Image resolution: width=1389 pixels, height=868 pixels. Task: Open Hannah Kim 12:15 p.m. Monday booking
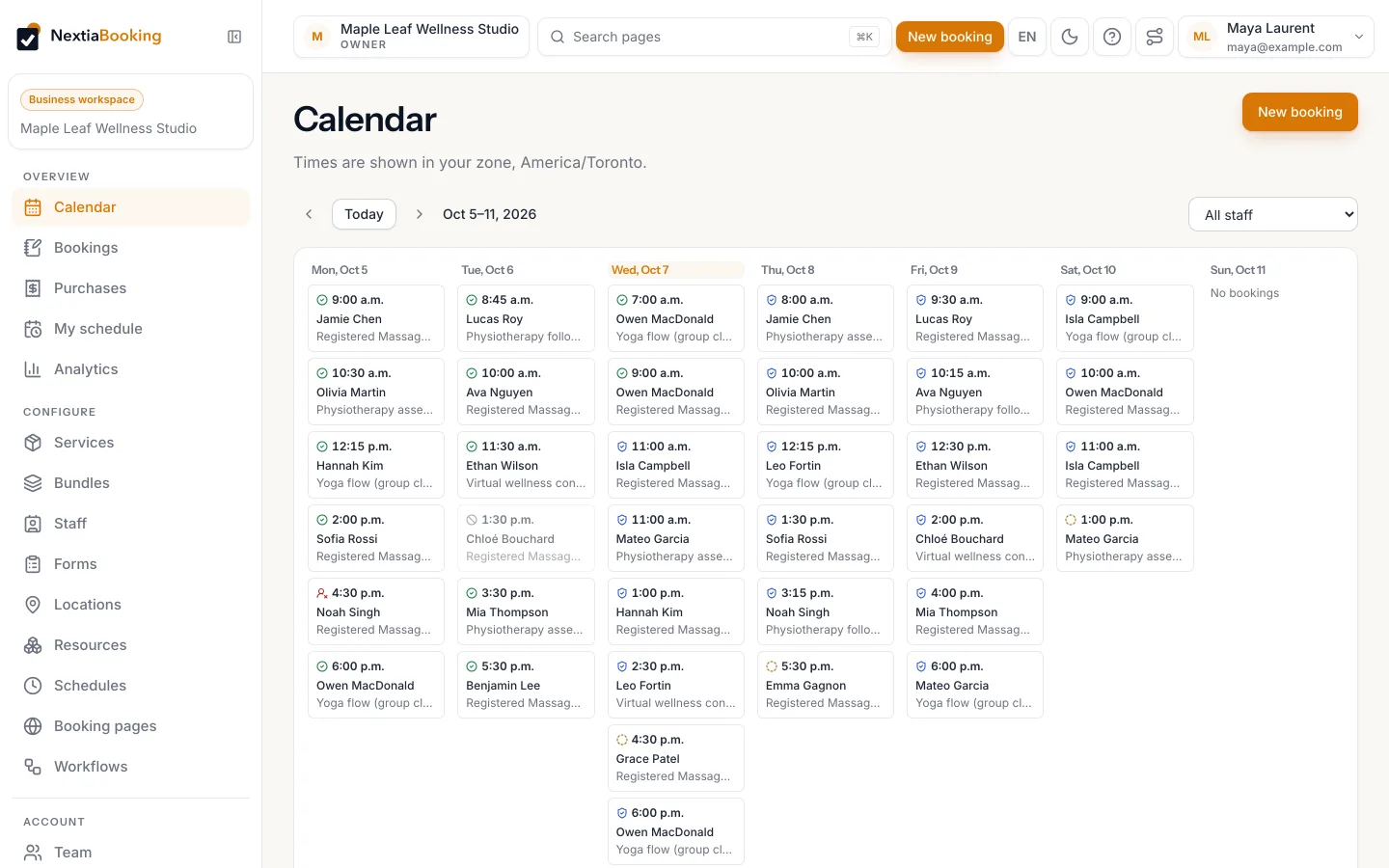tap(376, 465)
